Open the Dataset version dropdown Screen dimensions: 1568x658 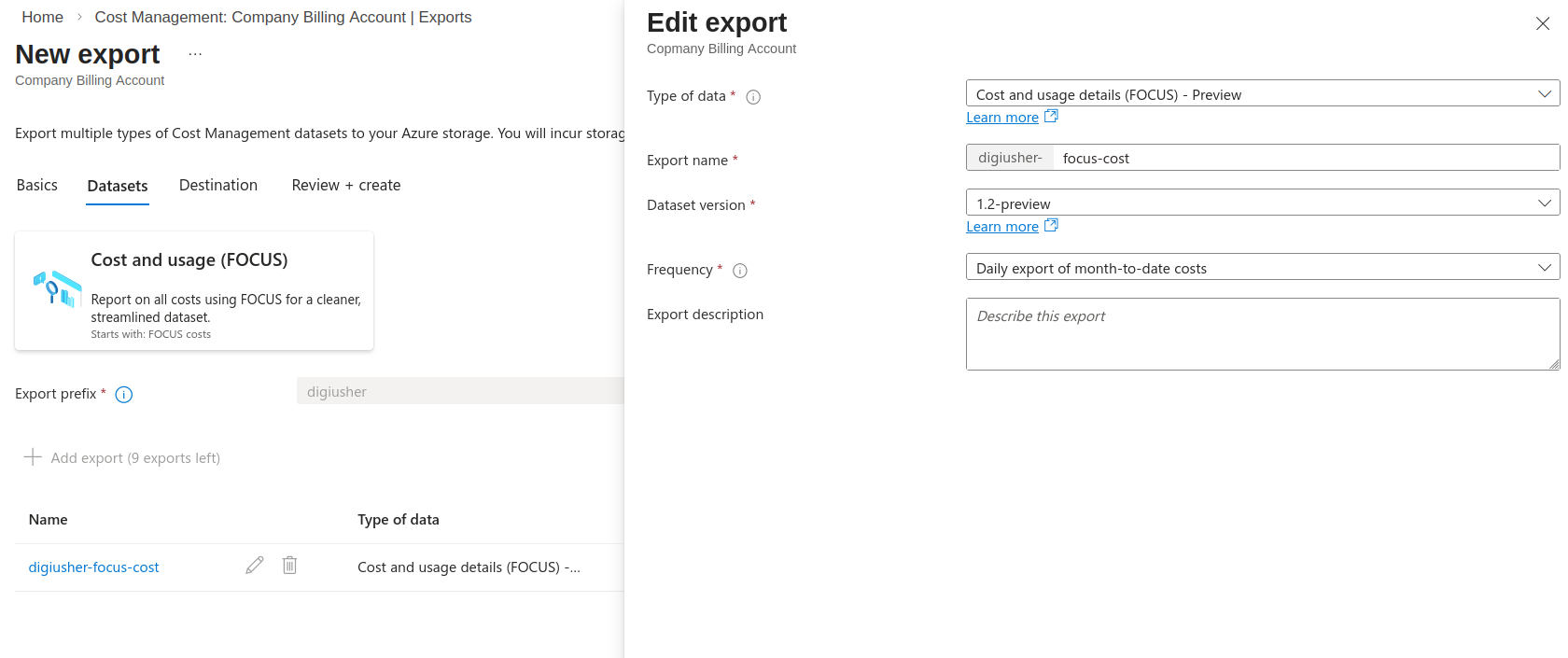pyautogui.click(x=1263, y=203)
